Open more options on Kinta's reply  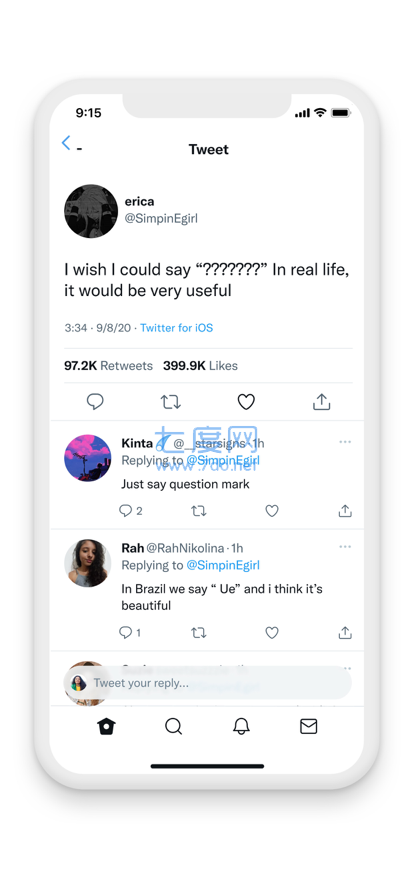(x=345, y=442)
